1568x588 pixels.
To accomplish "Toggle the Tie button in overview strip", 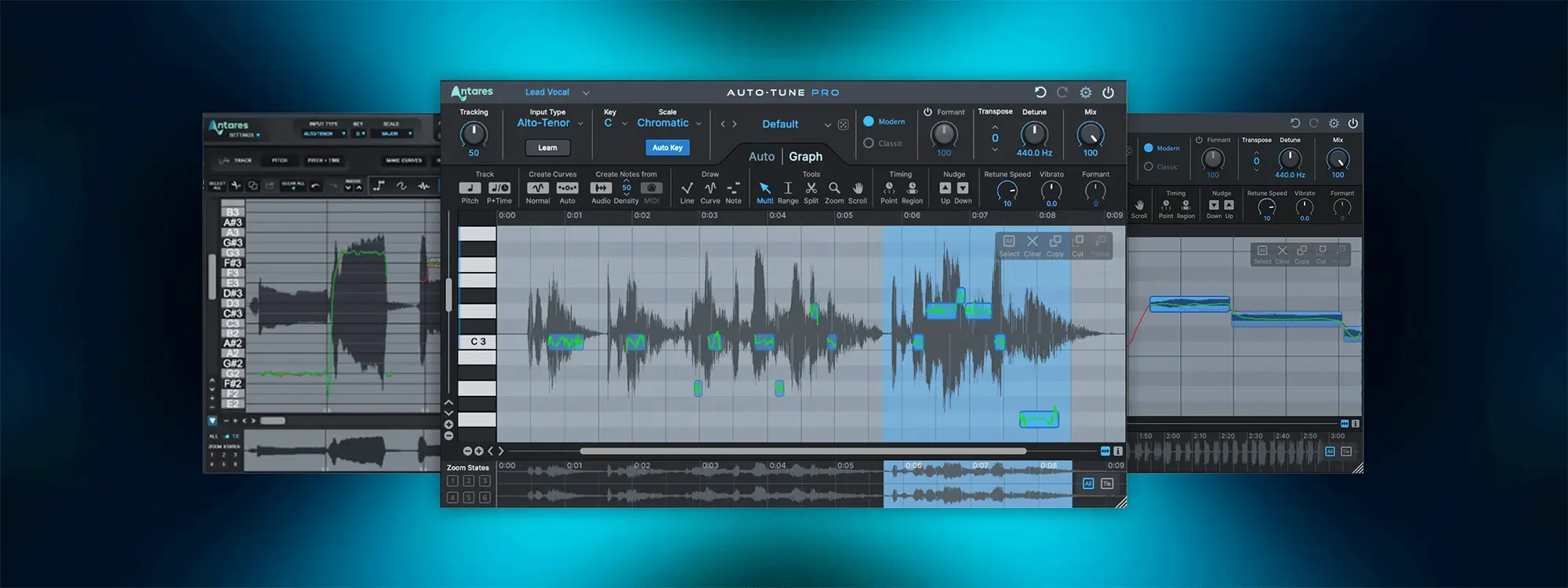I will coord(1107,484).
